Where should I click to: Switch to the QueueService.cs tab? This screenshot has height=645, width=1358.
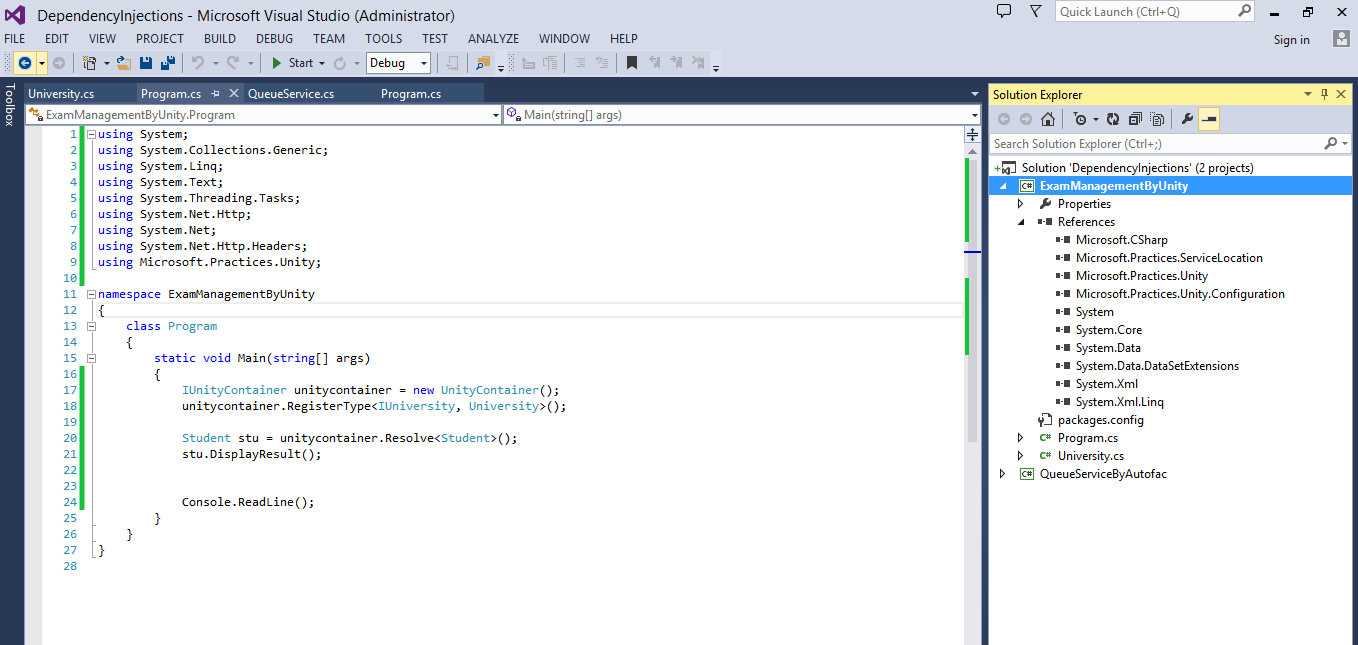click(291, 94)
